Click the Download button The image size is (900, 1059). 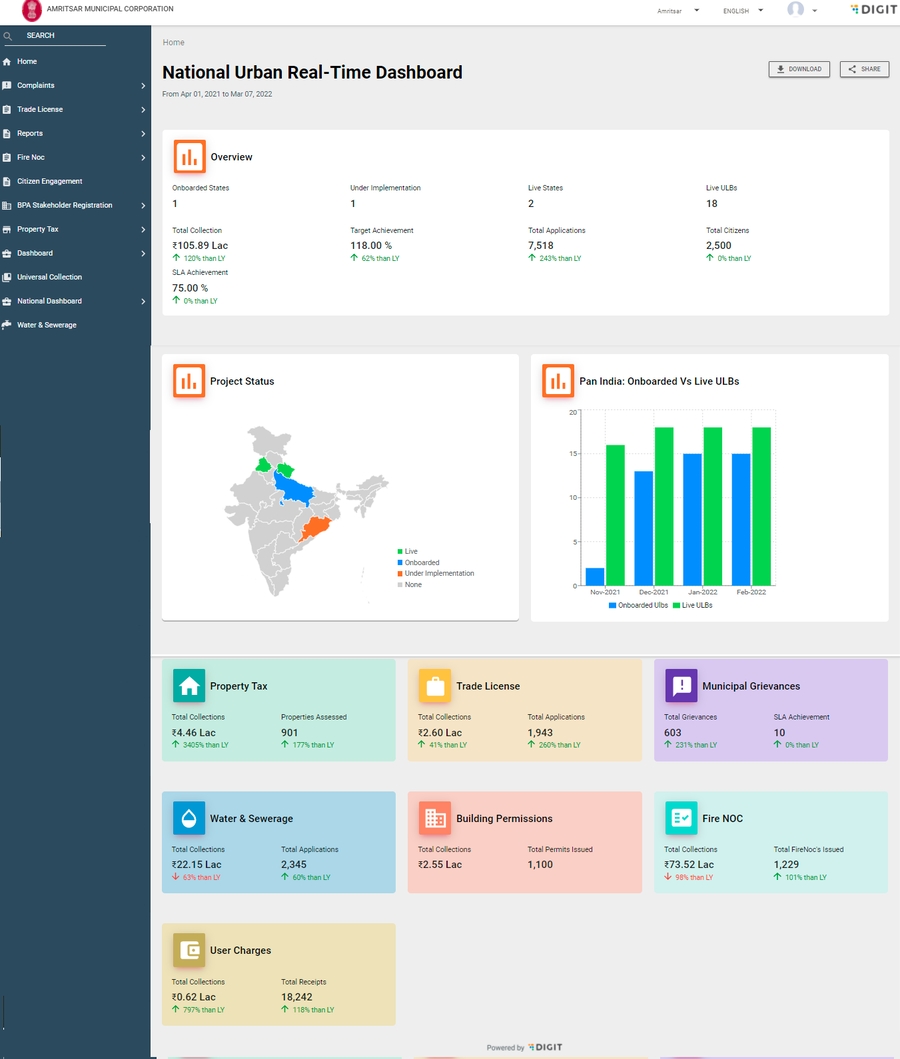tap(798, 69)
